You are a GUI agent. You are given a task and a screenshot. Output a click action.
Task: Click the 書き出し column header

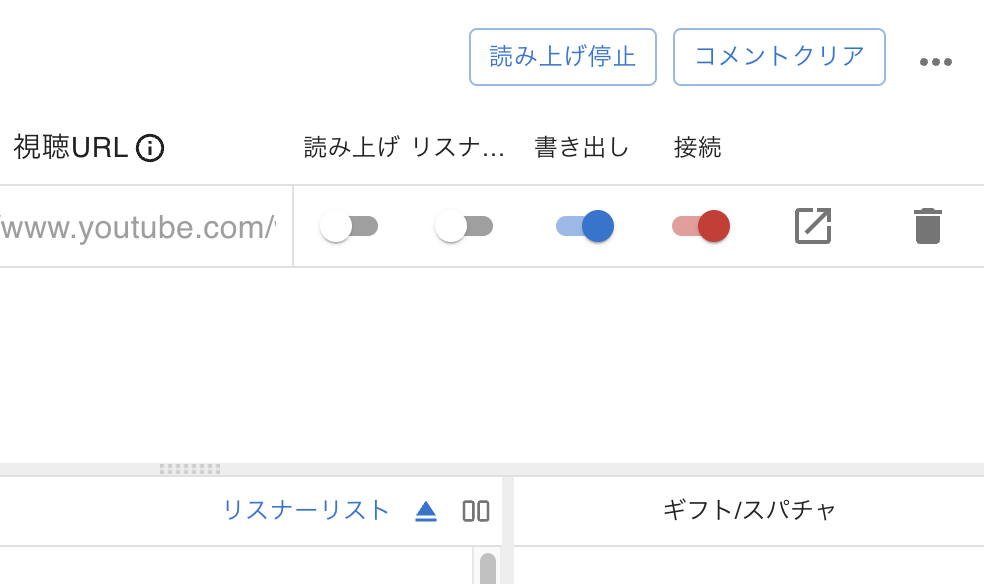coord(582,147)
